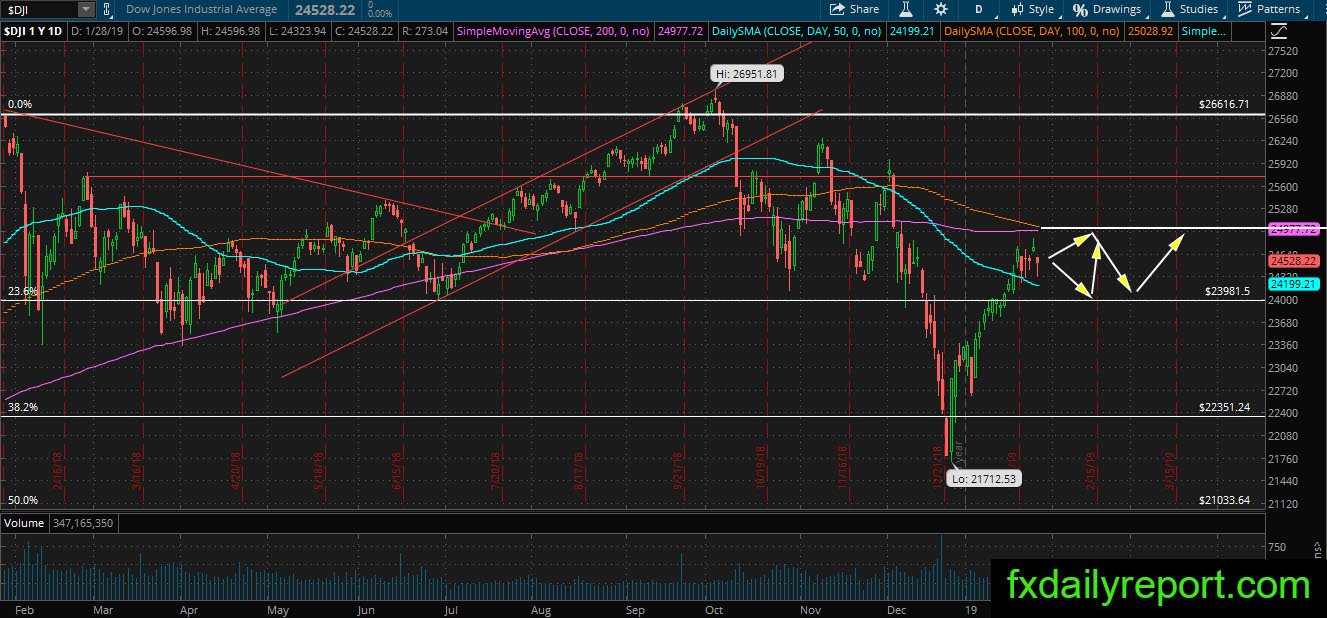This screenshot has height=618, width=1327.
Task: Click the Dec label on time axis
Action: coord(896,608)
